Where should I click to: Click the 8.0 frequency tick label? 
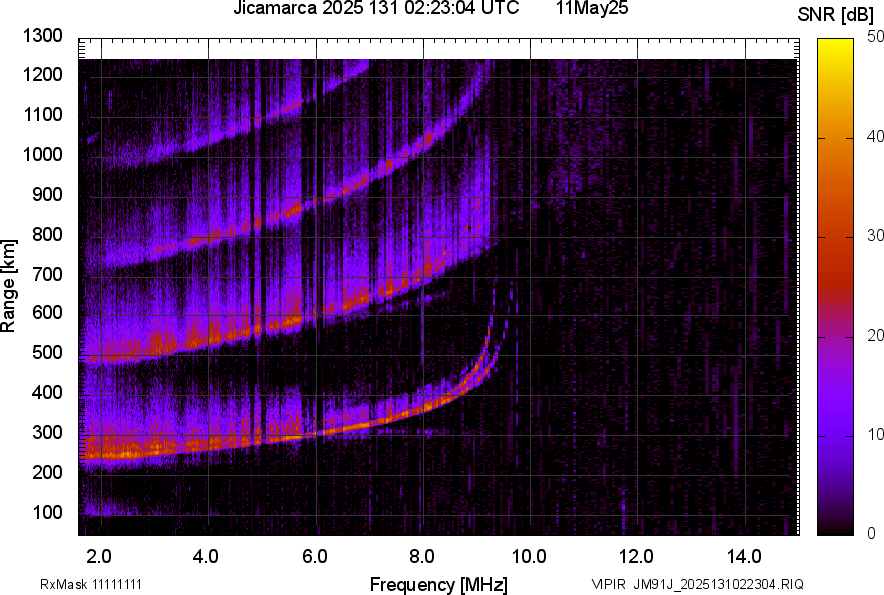click(421, 557)
